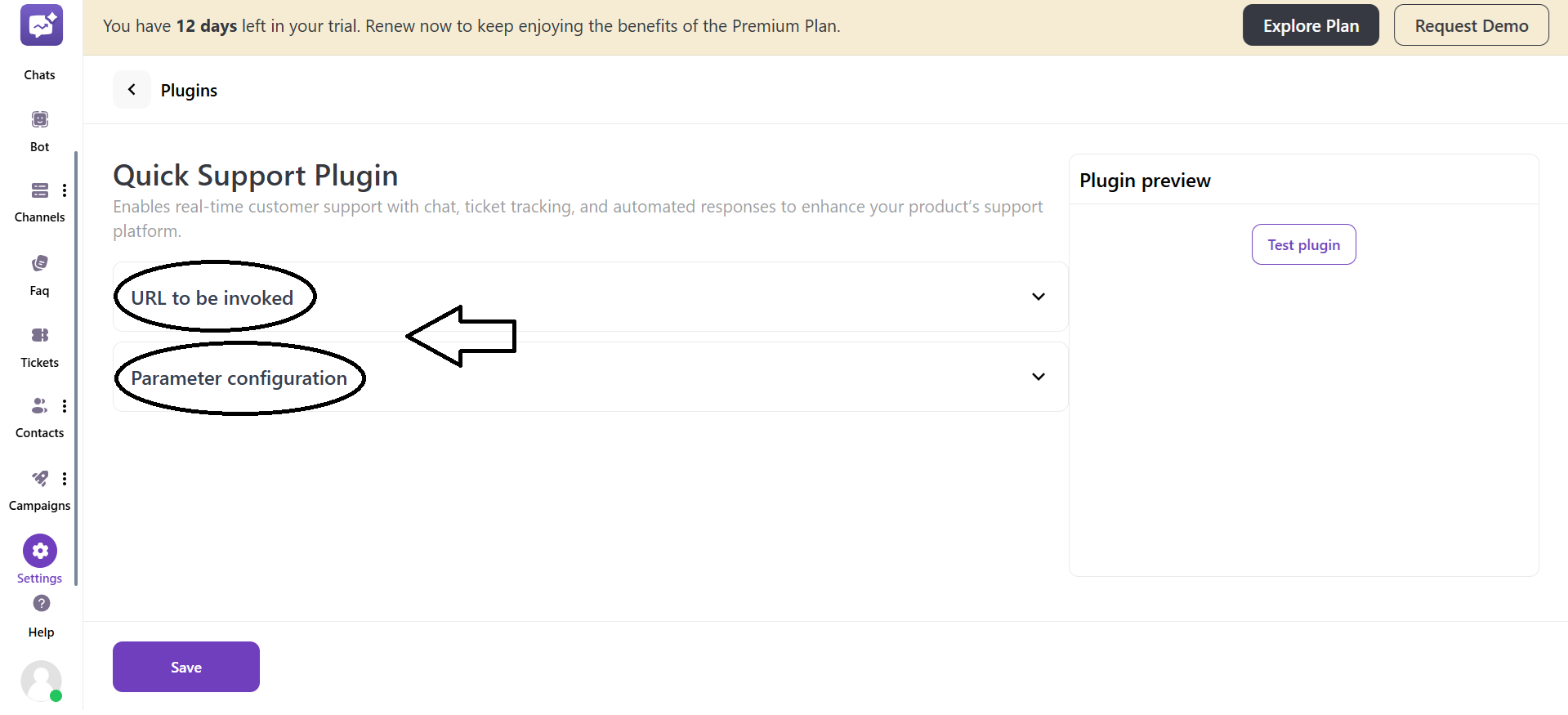
Task: Open the three-dot menu next to Contacts
Action: click(x=65, y=405)
